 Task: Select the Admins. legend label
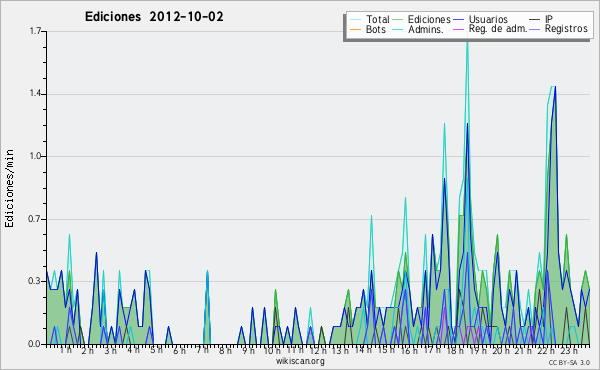426,29
